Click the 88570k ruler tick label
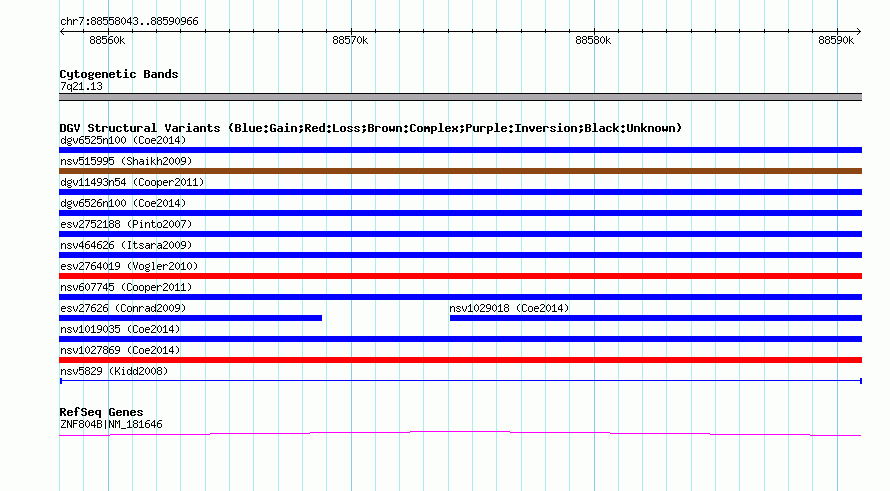Image resolution: width=890 pixels, height=491 pixels. (350, 40)
